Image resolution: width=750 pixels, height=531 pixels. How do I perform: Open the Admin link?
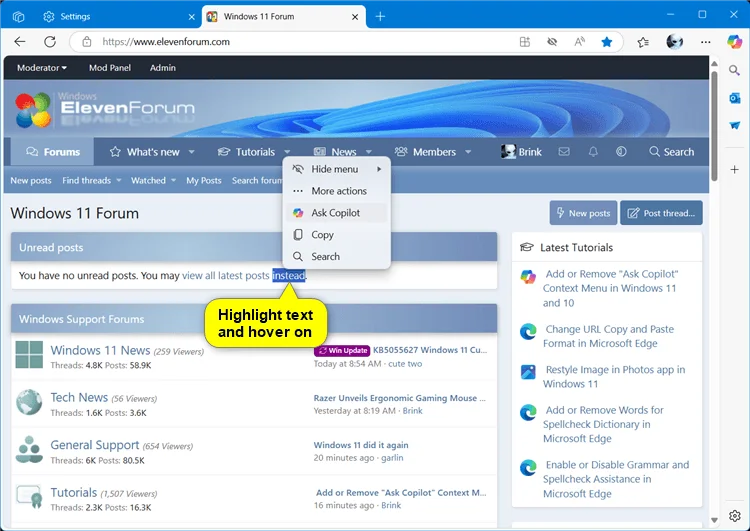pyautogui.click(x=163, y=68)
